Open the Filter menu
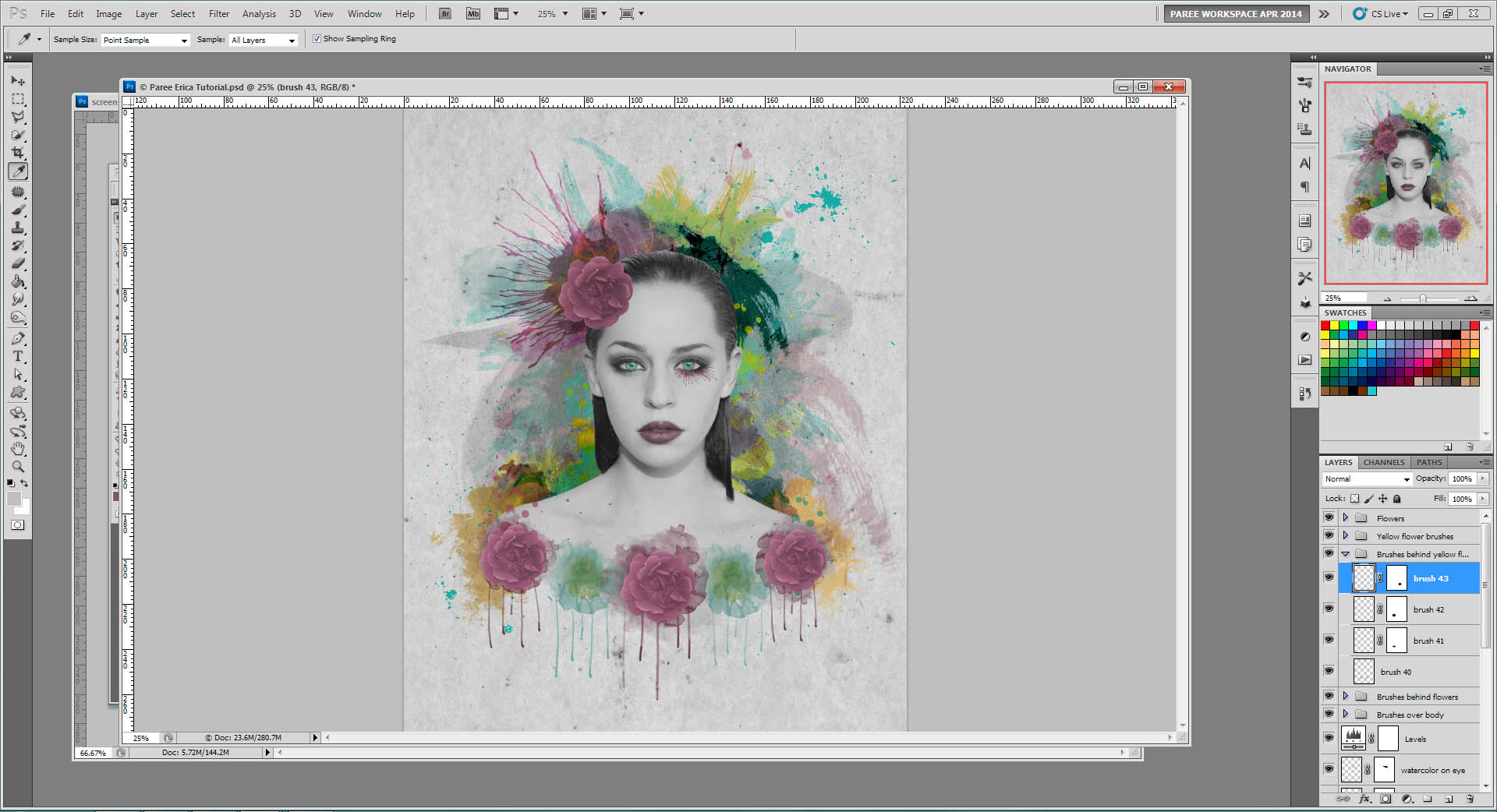 coord(219,13)
